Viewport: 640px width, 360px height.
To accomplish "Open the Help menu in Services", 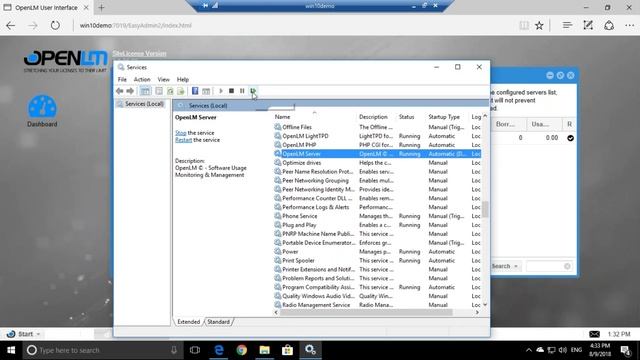I will point(183,79).
